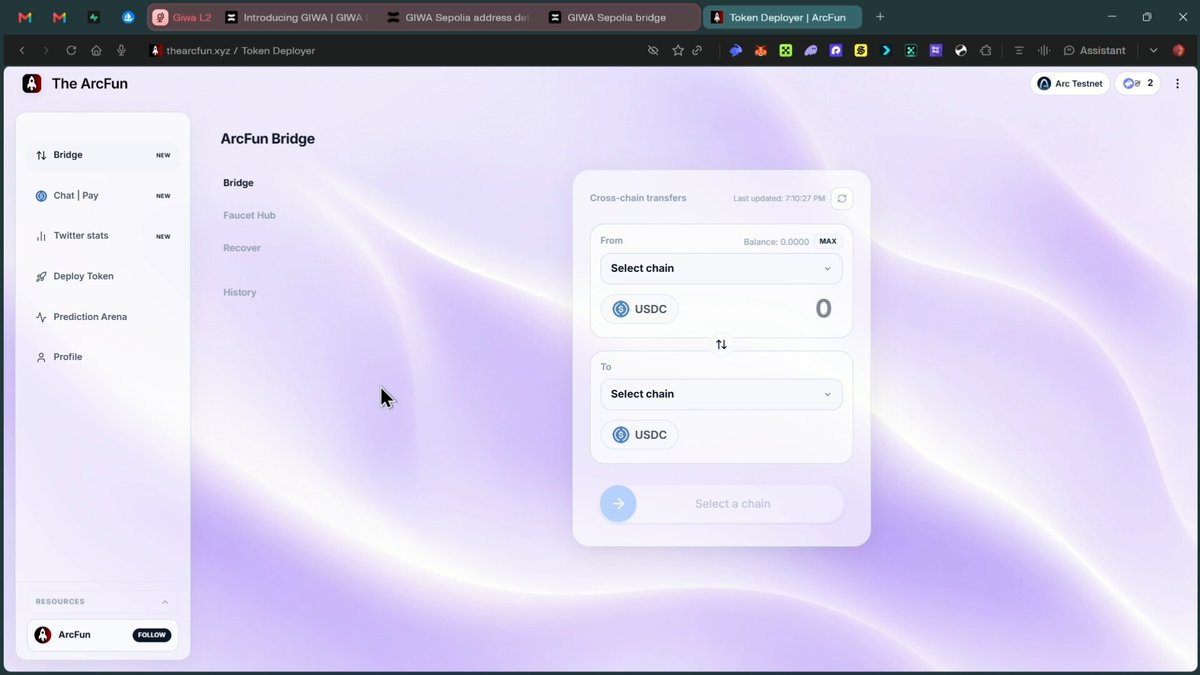Click the MAX balance button
This screenshot has width=1200, height=675.
pos(828,241)
